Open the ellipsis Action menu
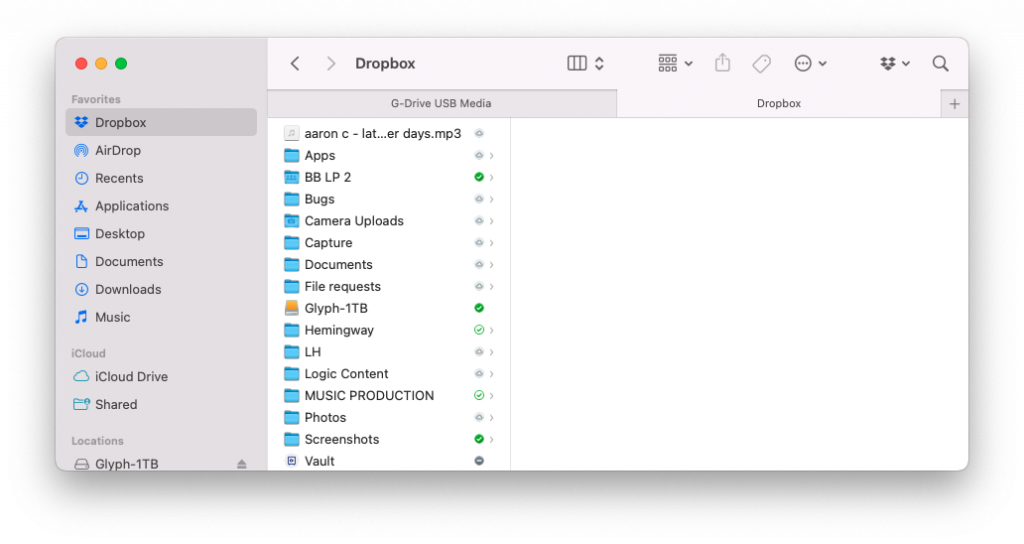 click(x=810, y=63)
